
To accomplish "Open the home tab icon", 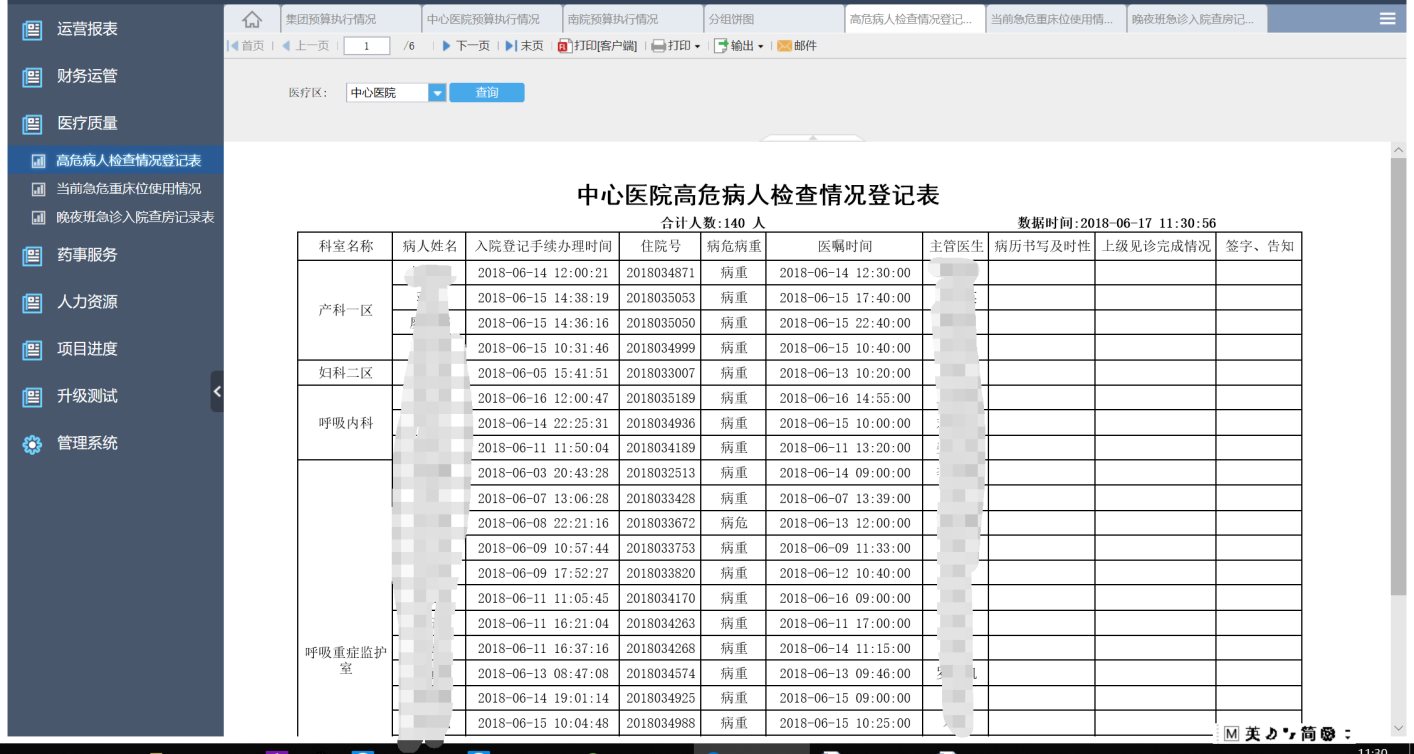I will coord(252,19).
